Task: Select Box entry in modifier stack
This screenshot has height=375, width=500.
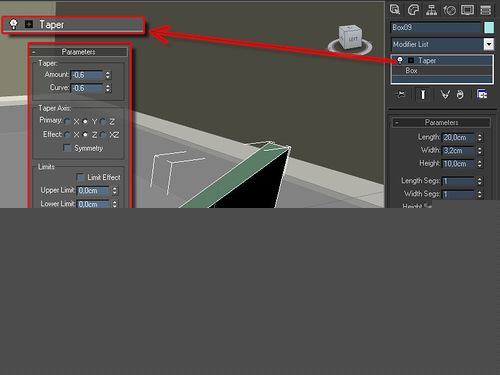Action: coord(442,70)
